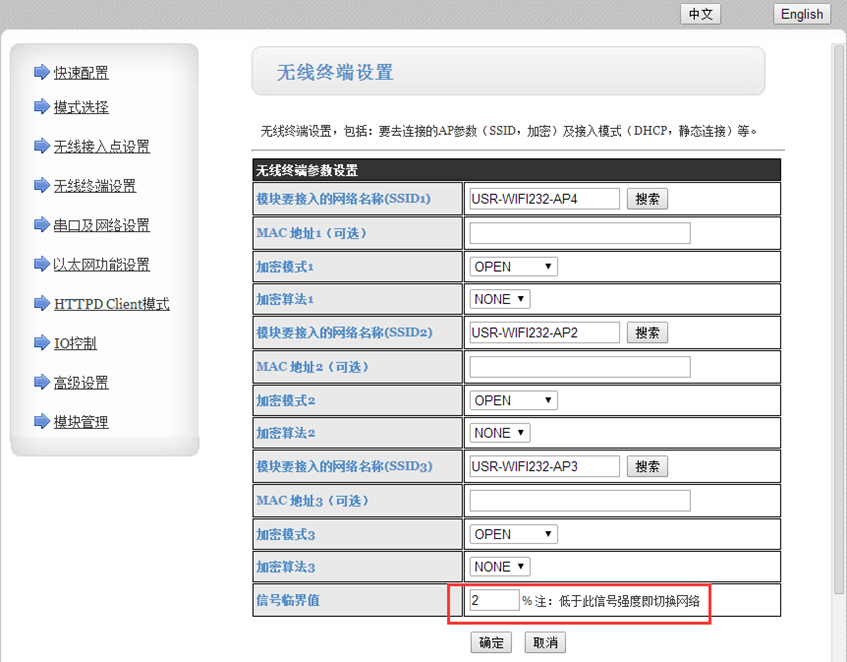This screenshot has height=662, width=847.
Task: Switch language to English
Action: (x=801, y=14)
